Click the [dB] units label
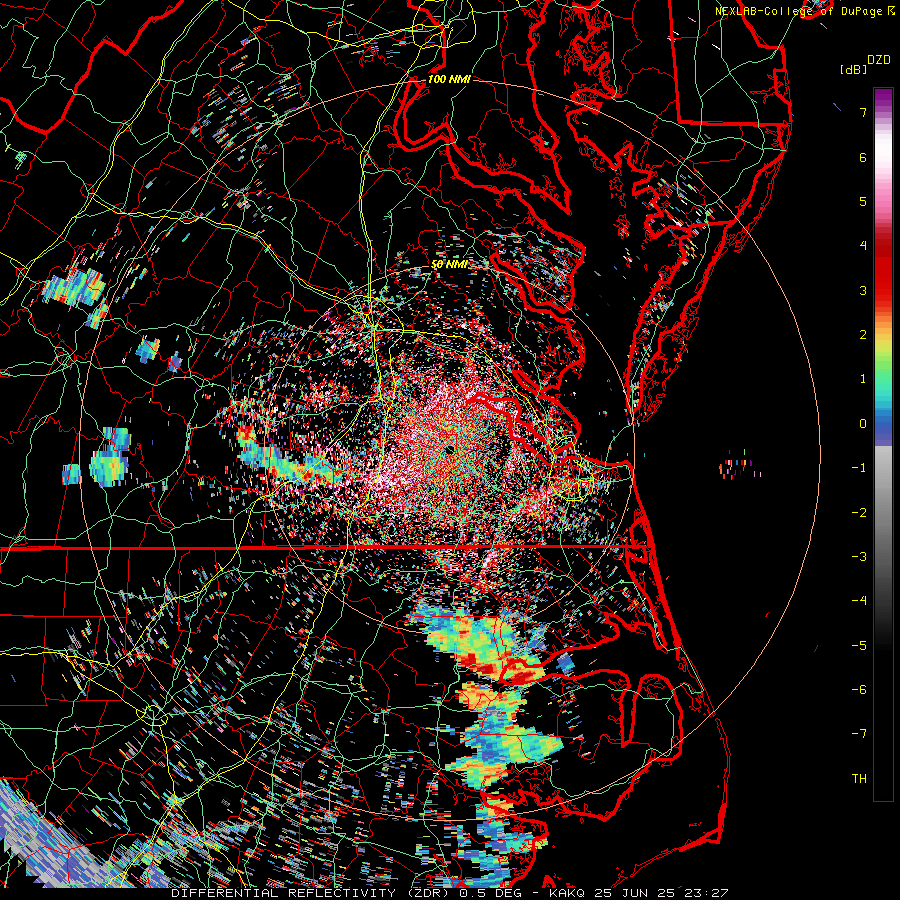 pos(853,69)
